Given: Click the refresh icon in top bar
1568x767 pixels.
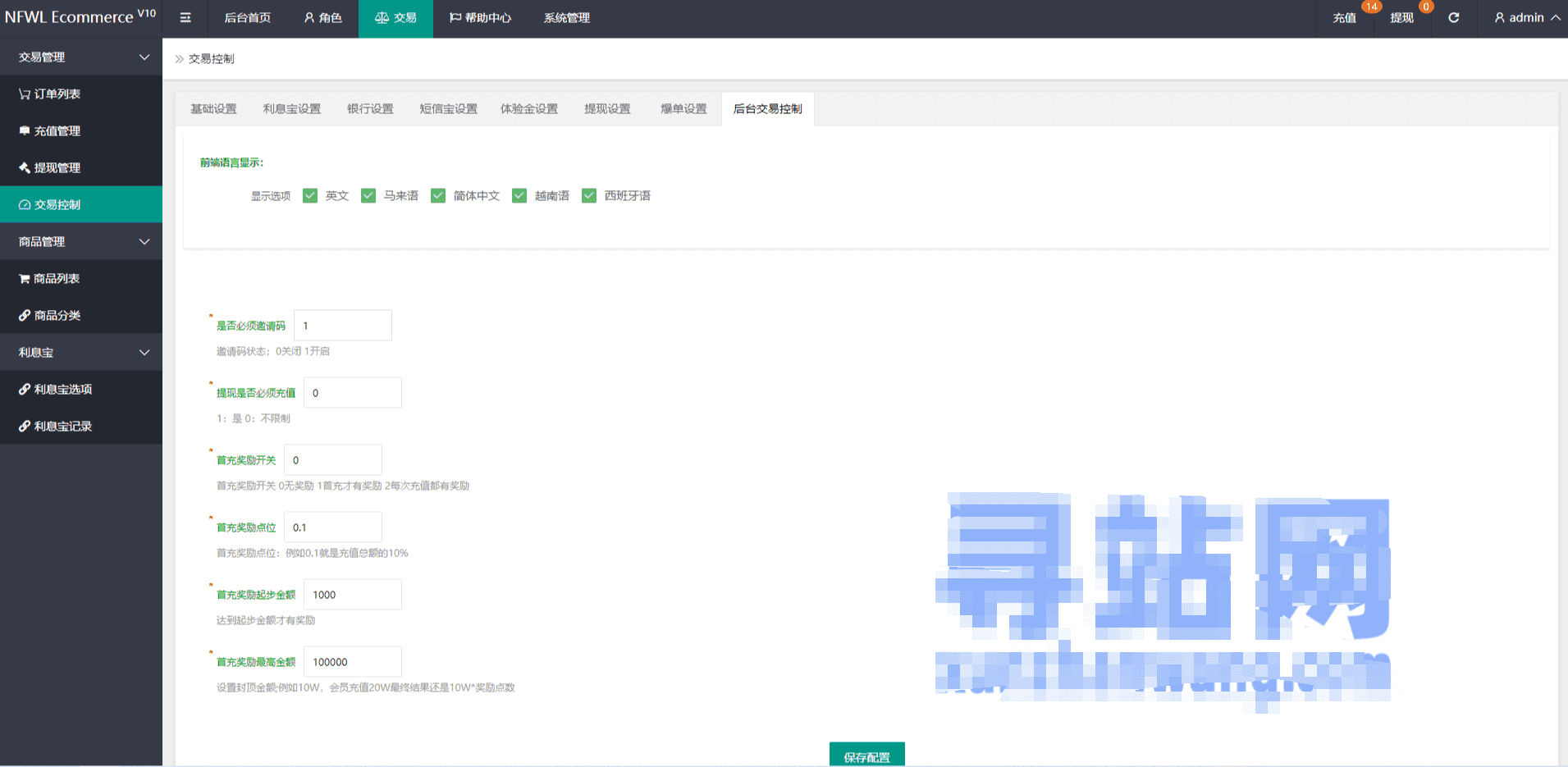Looking at the screenshot, I should pyautogui.click(x=1453, y=17).
